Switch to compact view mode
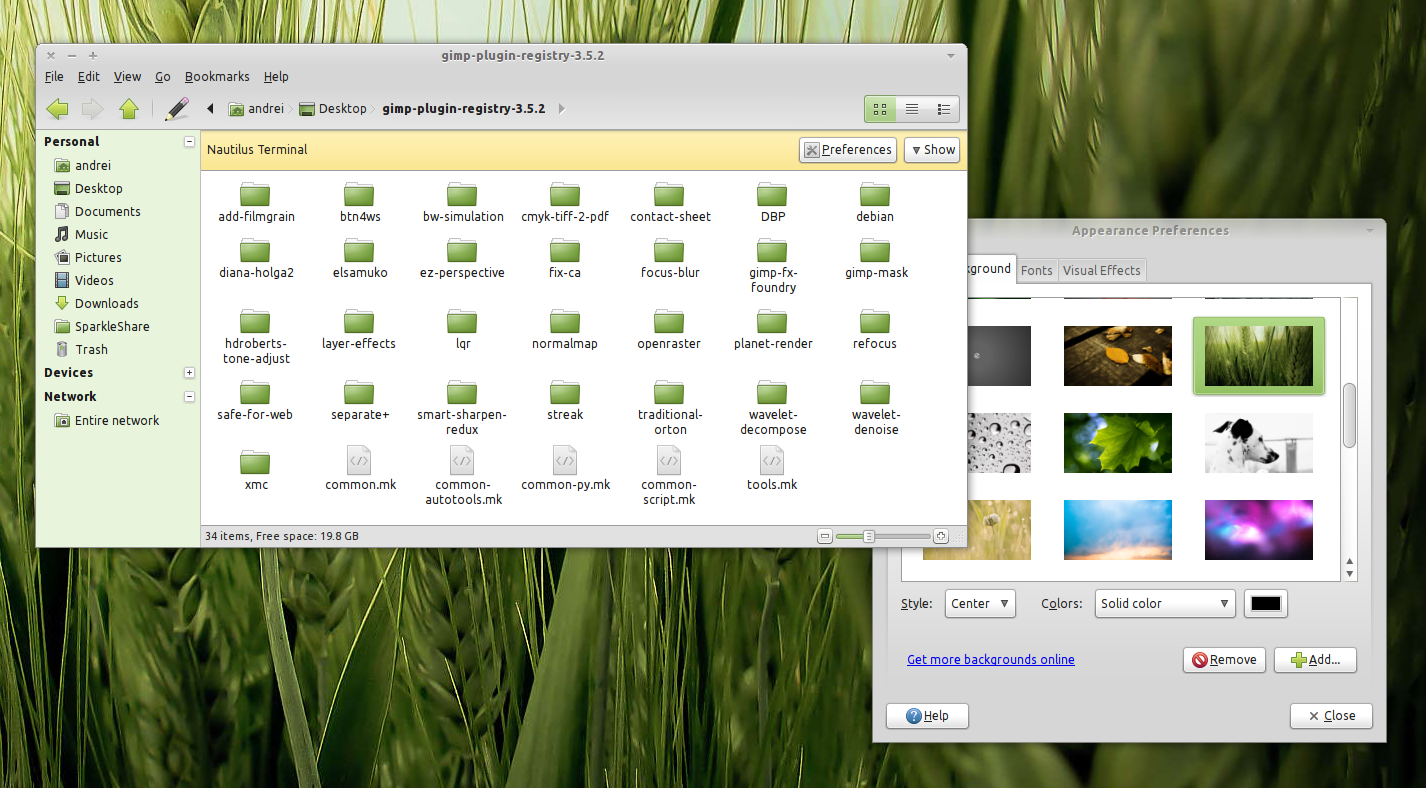This screenshot has width=1426, height=788. pyautogui.click(x=943, y=109)
